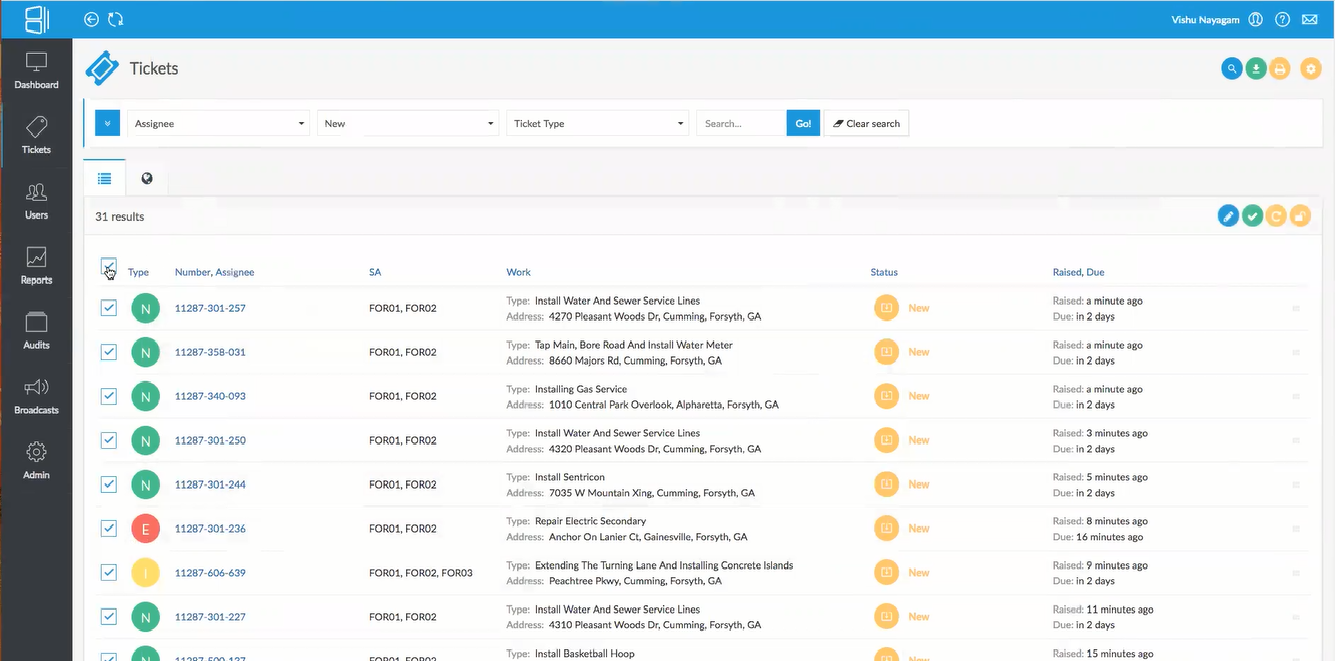Click the green download circle button

[x=1256, y=69]
